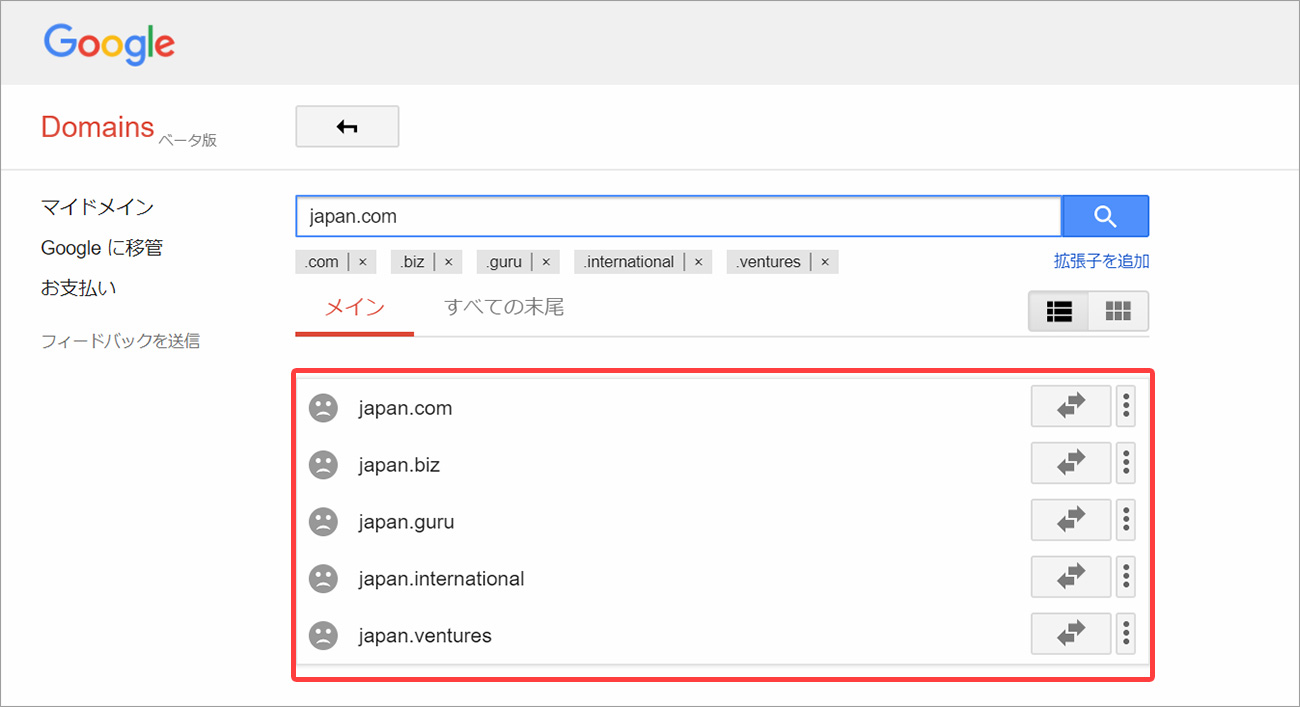Remove the .biz extension chip
The image size is (1300, 707).
[x=448, y=262]
